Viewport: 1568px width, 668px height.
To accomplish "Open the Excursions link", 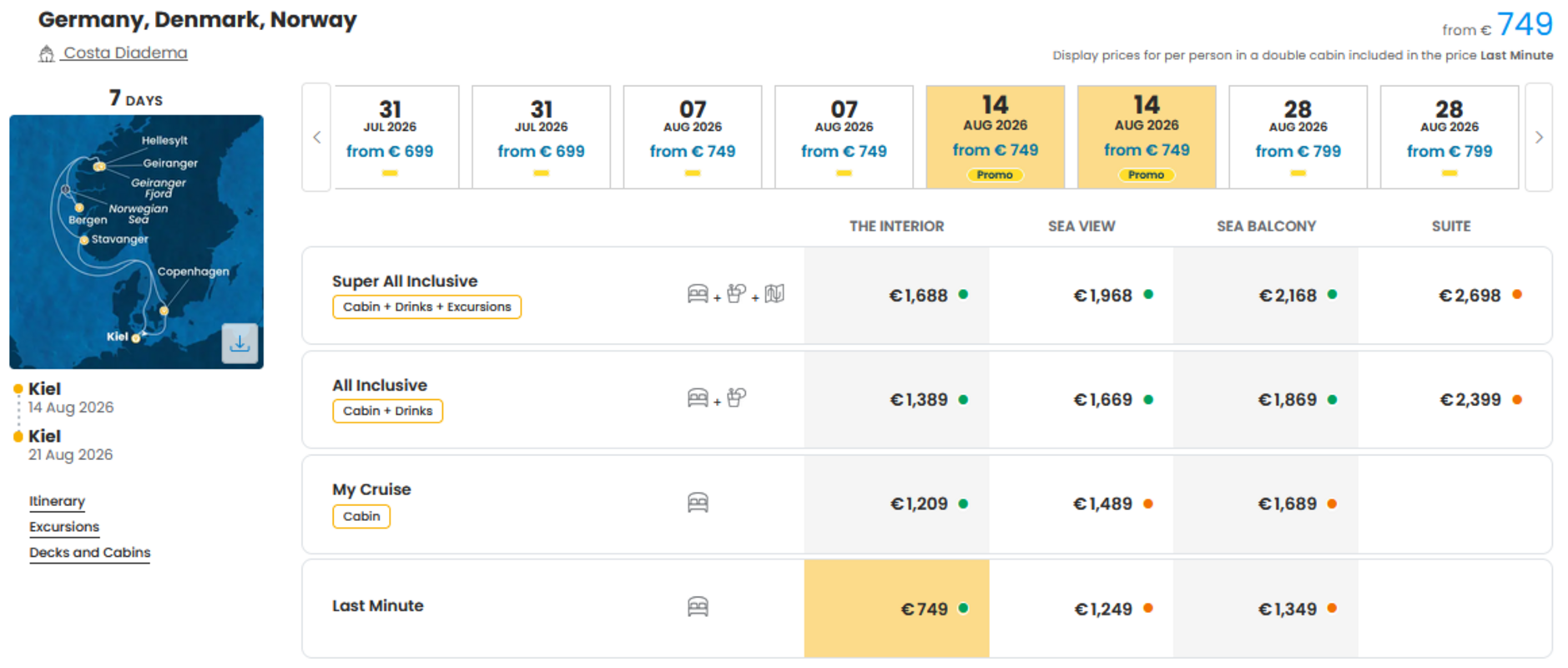I will pyautogui.click(x=64, y=527).
